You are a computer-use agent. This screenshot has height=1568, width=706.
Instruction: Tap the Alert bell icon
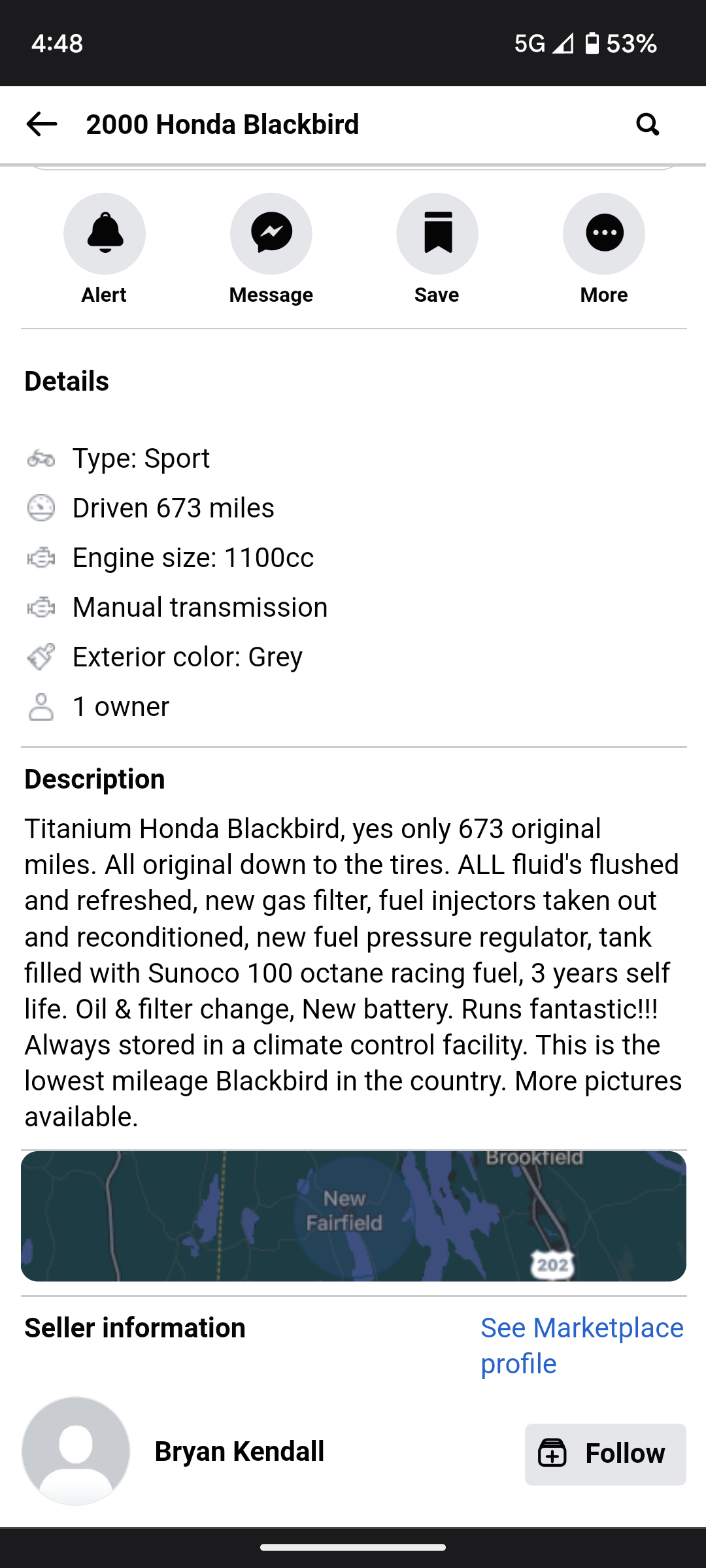(105, 233)
